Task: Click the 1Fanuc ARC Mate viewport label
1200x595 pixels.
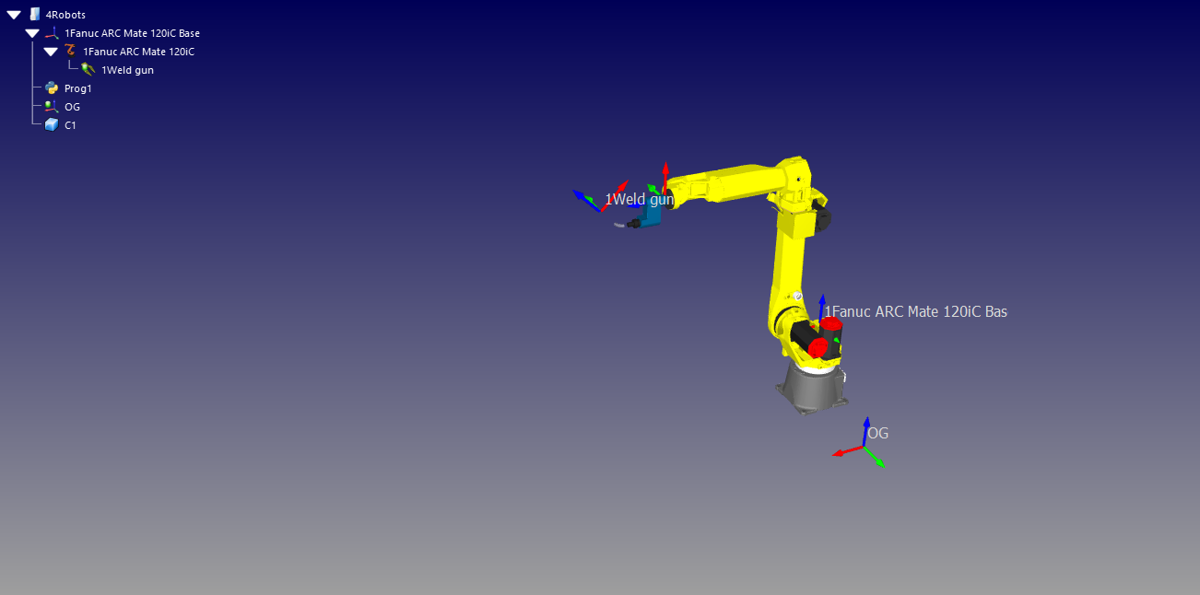Action: pyautogui.click(x=915, y=311)
